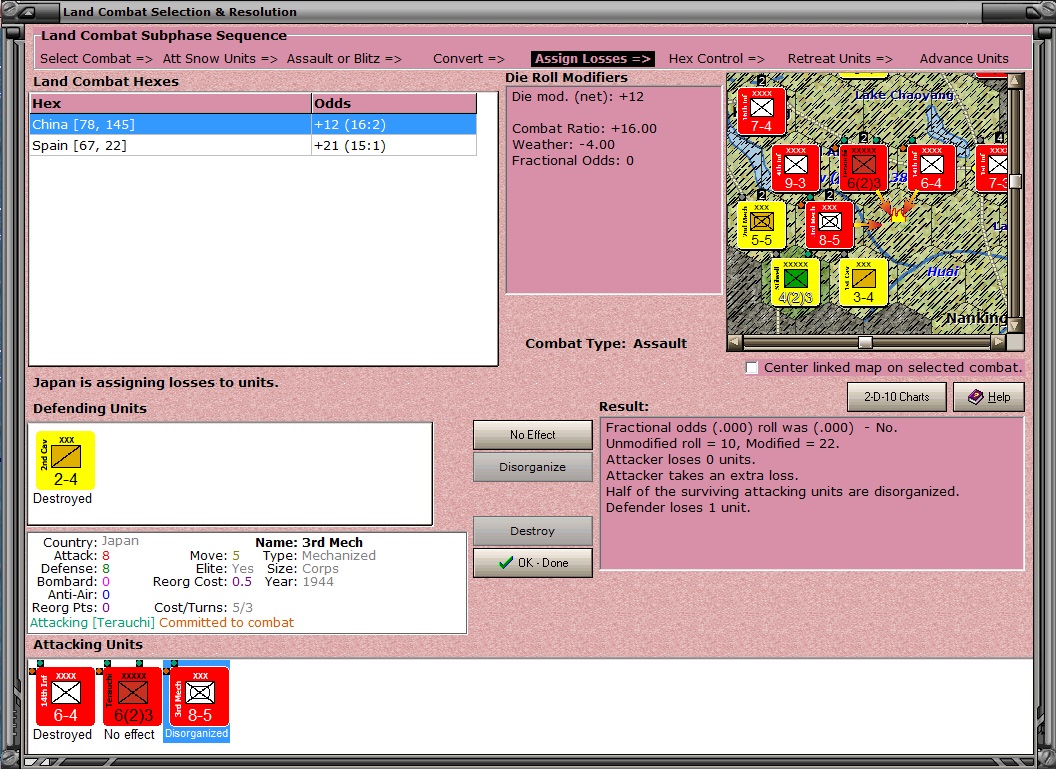Click the Combat Ratio: +16.00 line
1056x769 pixels.
(584, 129)
